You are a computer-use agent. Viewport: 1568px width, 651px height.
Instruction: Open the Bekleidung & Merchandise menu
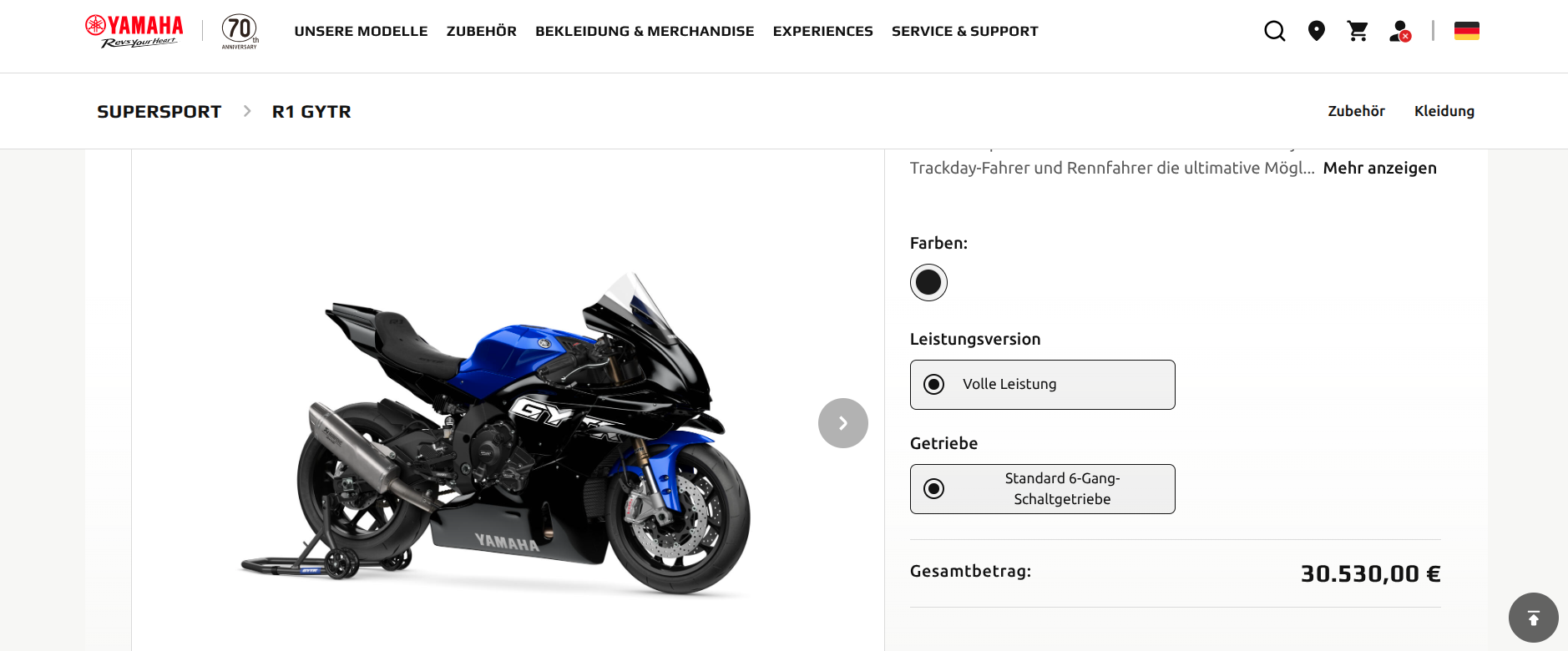click(x=645, y=32)
